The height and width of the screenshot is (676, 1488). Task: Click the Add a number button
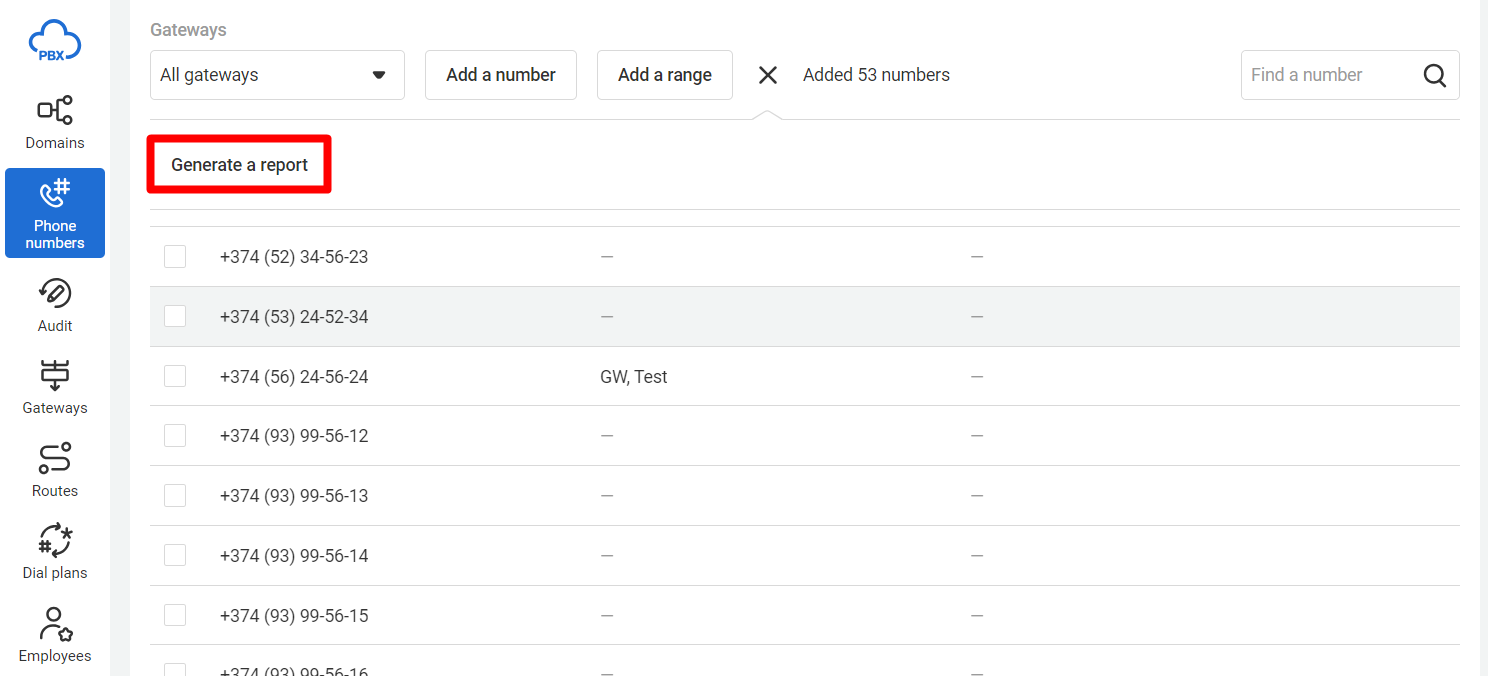click(501, 75)
